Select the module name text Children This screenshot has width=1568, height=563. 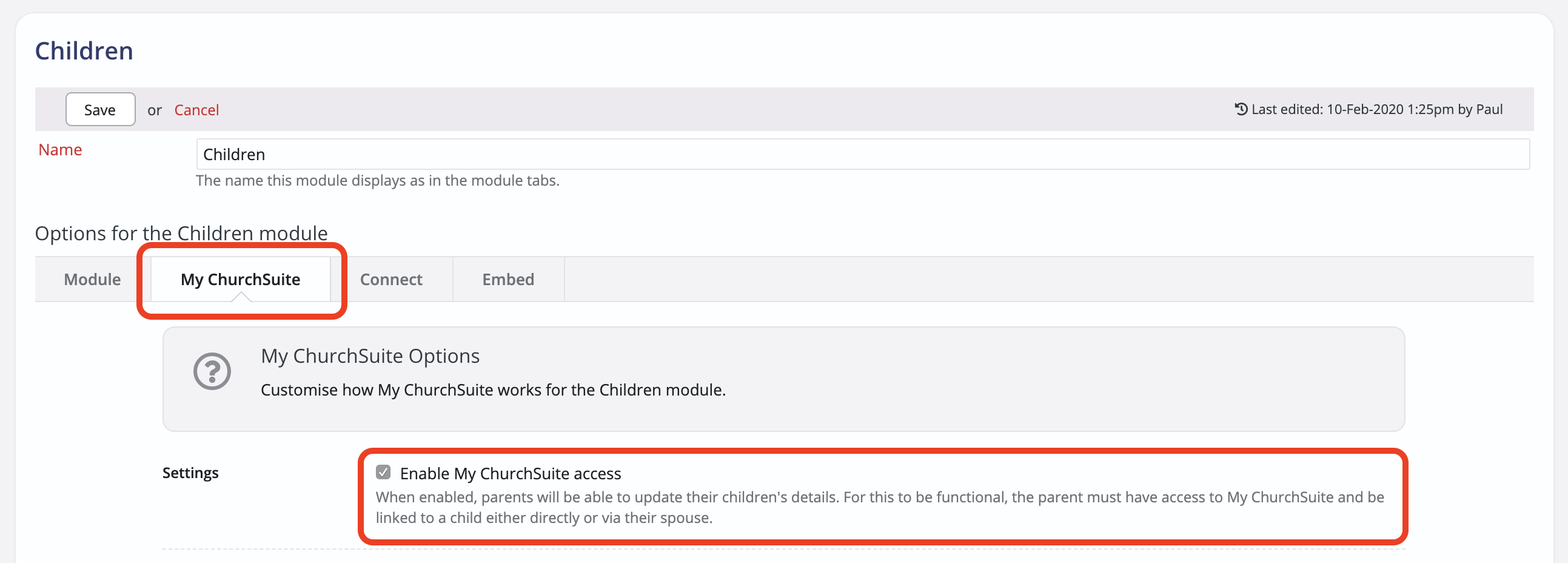click(233, 154)
